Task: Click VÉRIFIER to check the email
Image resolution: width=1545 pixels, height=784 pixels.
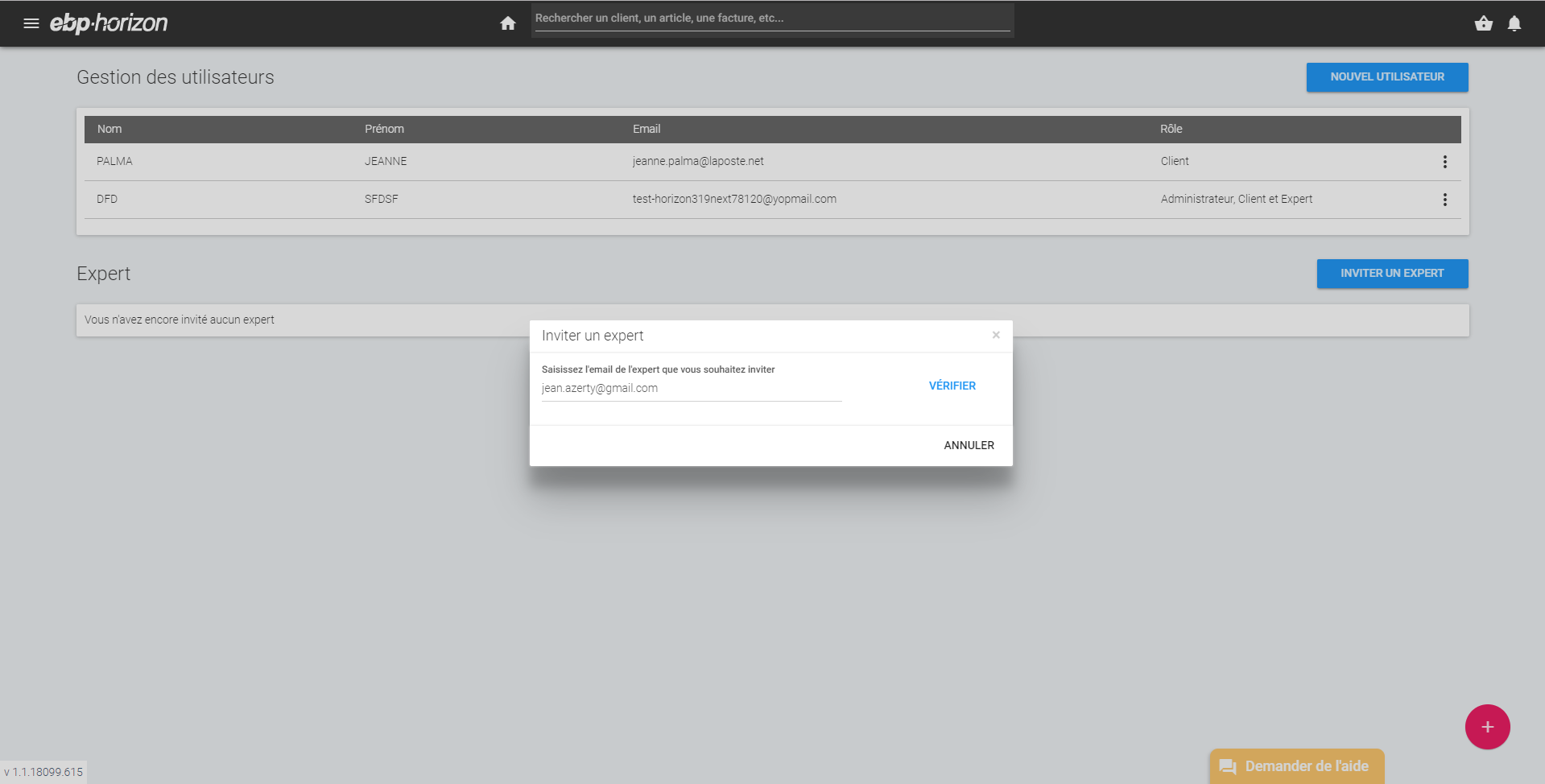Action: [x=952, y=386]
